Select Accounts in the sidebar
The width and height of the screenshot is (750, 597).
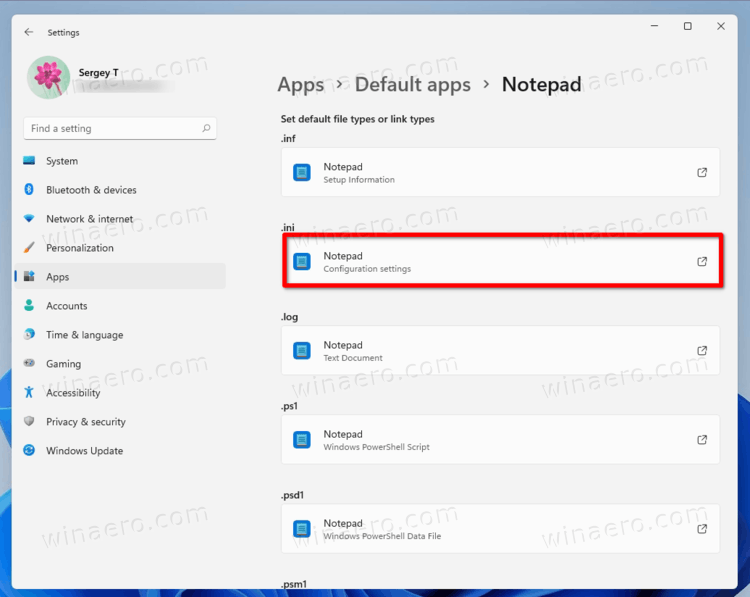pyautogui.click(x=67, y=306)
